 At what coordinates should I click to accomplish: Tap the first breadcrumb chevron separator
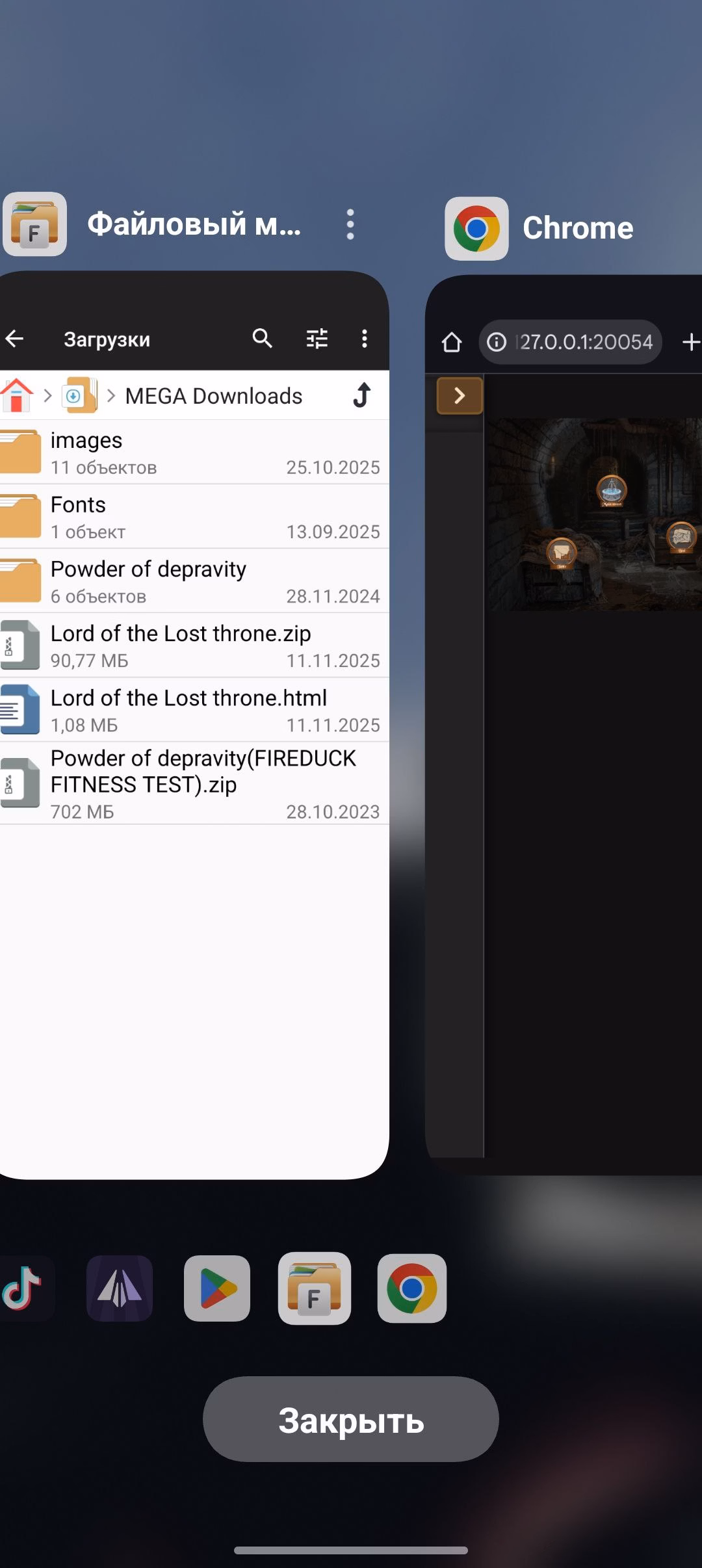tap(47, 395)
